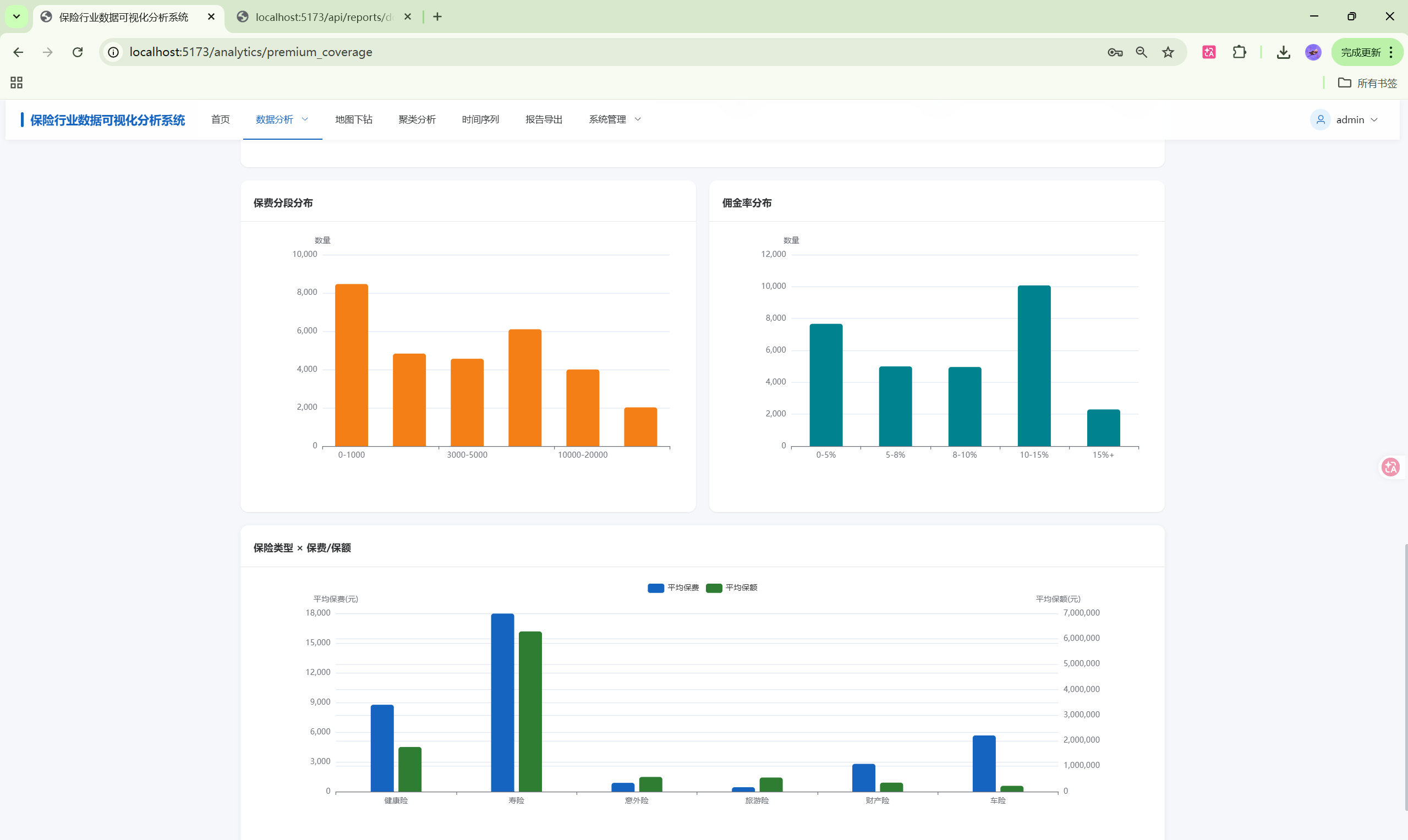Click the password key icon in address bar
Screen dimensions: 1408x840
point(1115,52)
